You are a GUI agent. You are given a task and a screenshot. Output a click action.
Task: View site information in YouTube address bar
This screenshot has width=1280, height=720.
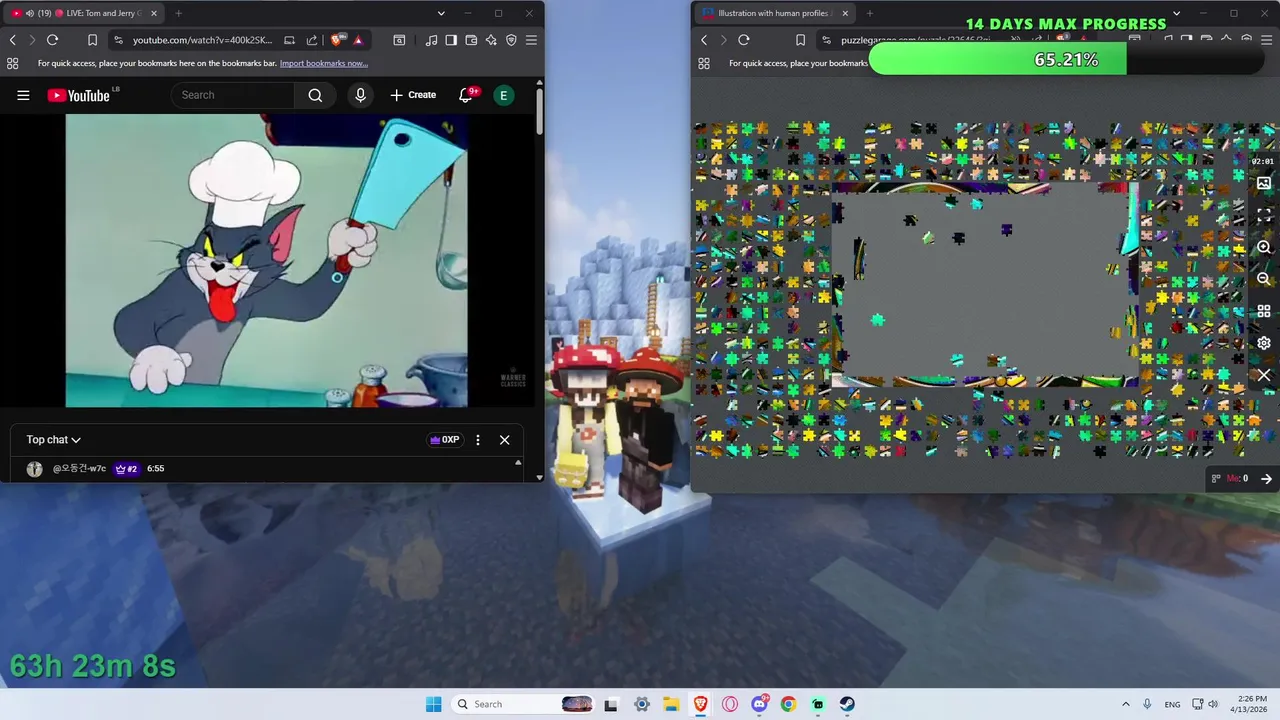click(118, 40)
